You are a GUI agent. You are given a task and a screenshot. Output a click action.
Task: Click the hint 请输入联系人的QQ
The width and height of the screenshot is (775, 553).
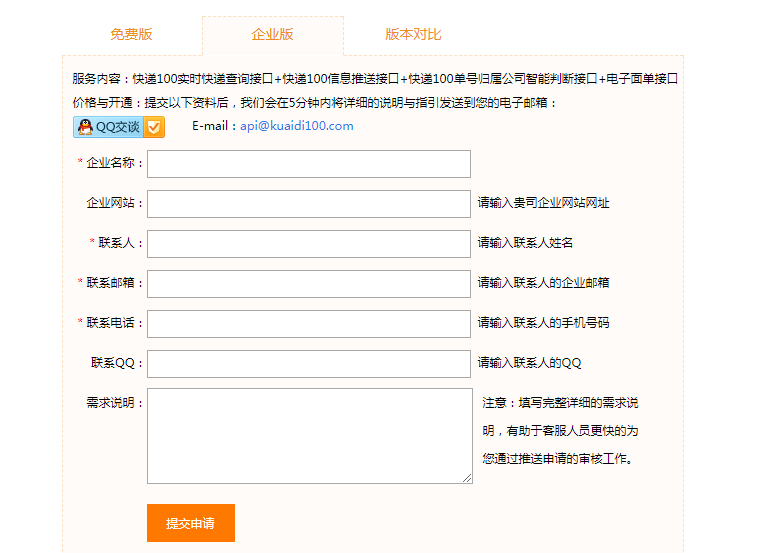tap(529, 363)
